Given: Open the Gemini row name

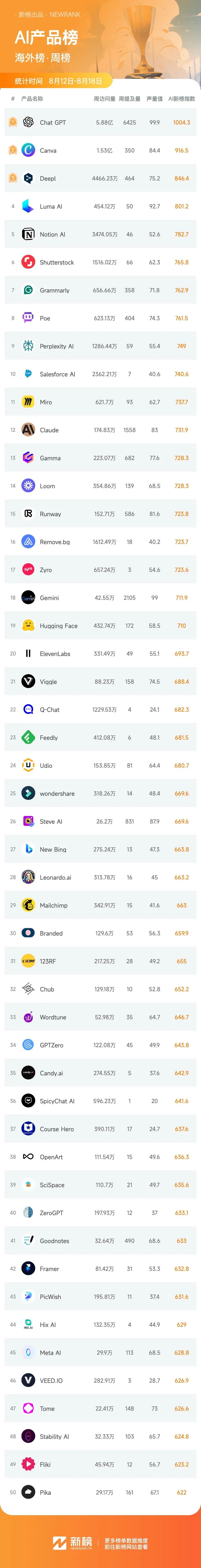Looking at the screenshot, I should tap(49, 598).
